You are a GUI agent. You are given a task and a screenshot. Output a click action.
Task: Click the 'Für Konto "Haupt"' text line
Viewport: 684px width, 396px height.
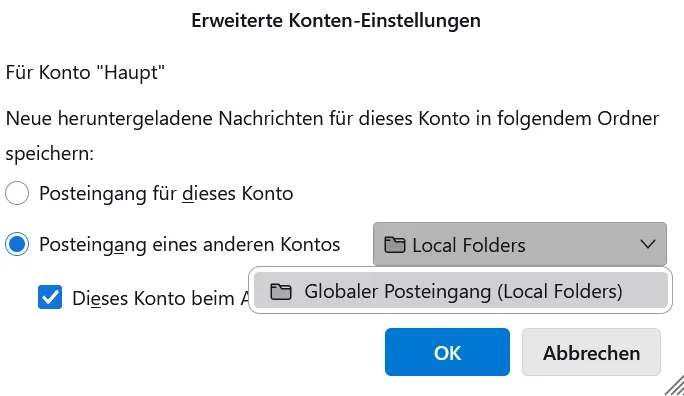[x=85, y=72]
